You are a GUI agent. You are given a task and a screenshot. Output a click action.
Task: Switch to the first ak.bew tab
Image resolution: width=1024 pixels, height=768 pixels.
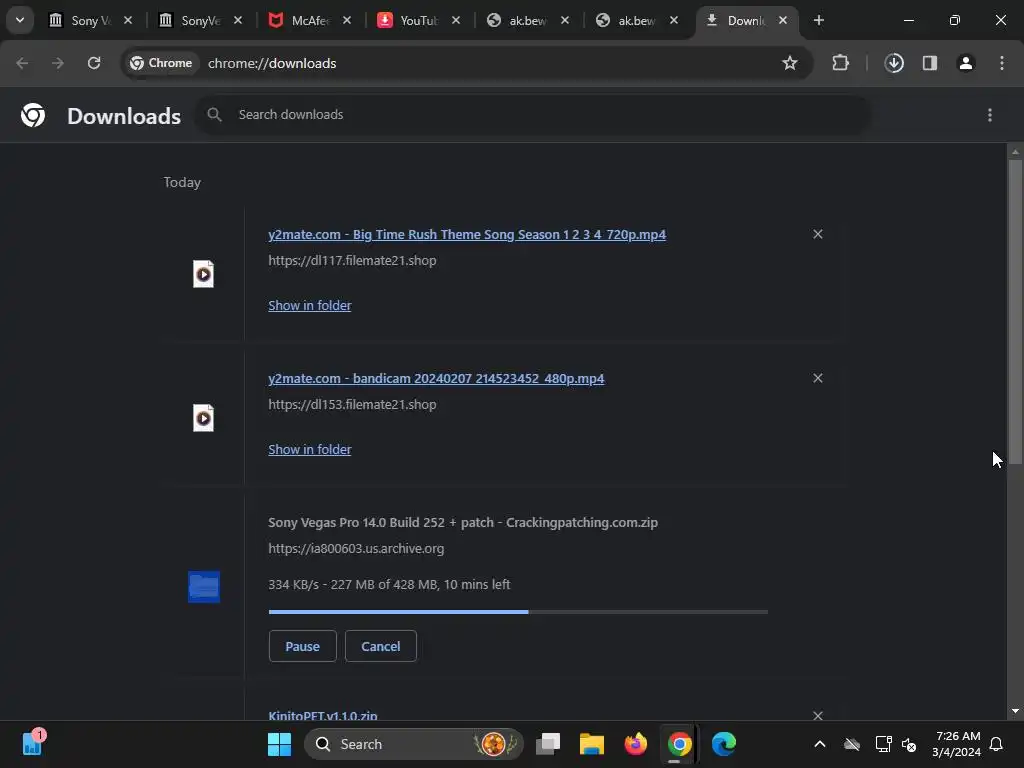click(519, 20)
